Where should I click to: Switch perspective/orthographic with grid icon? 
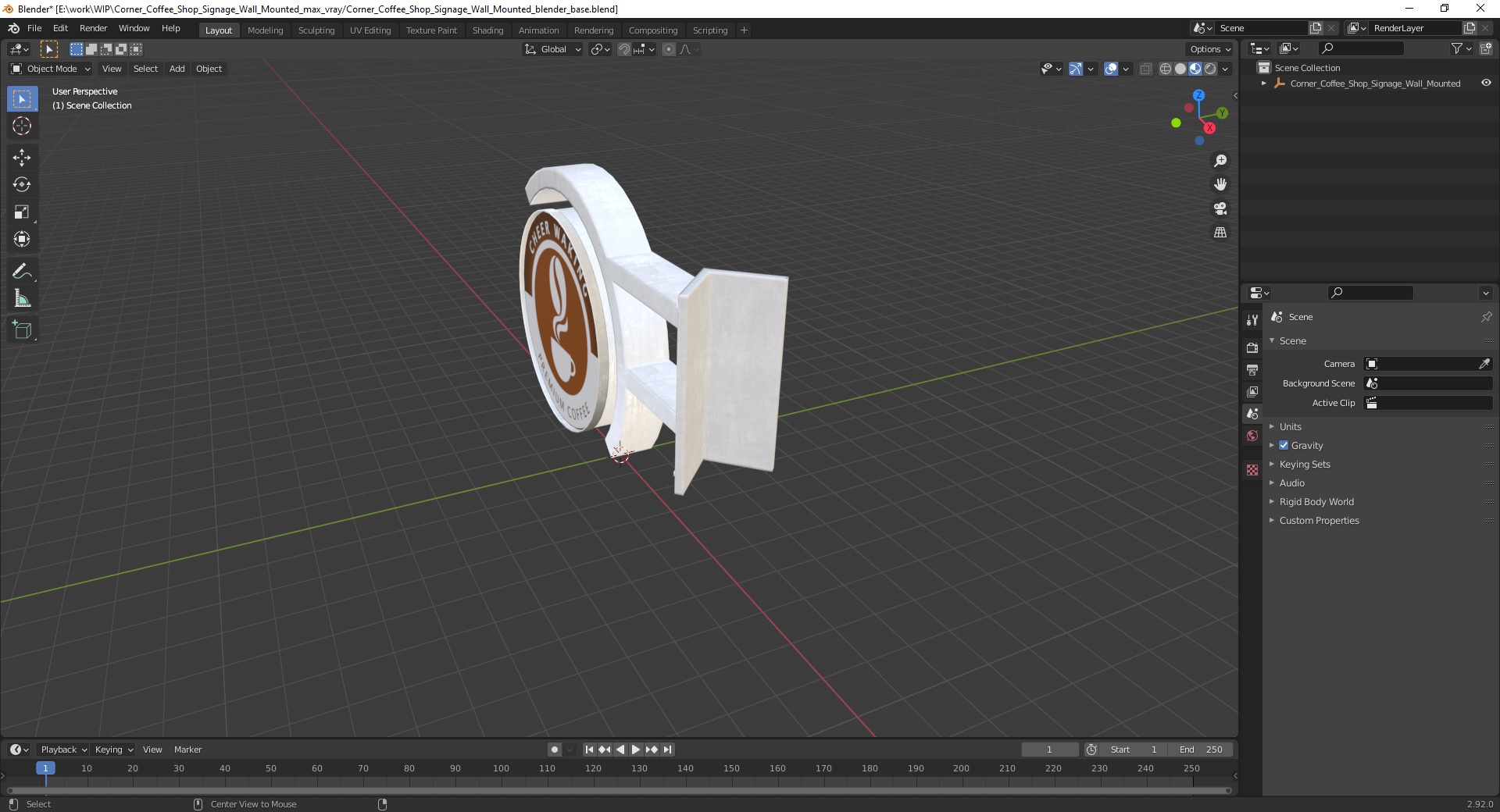[x=1220, y=233]
